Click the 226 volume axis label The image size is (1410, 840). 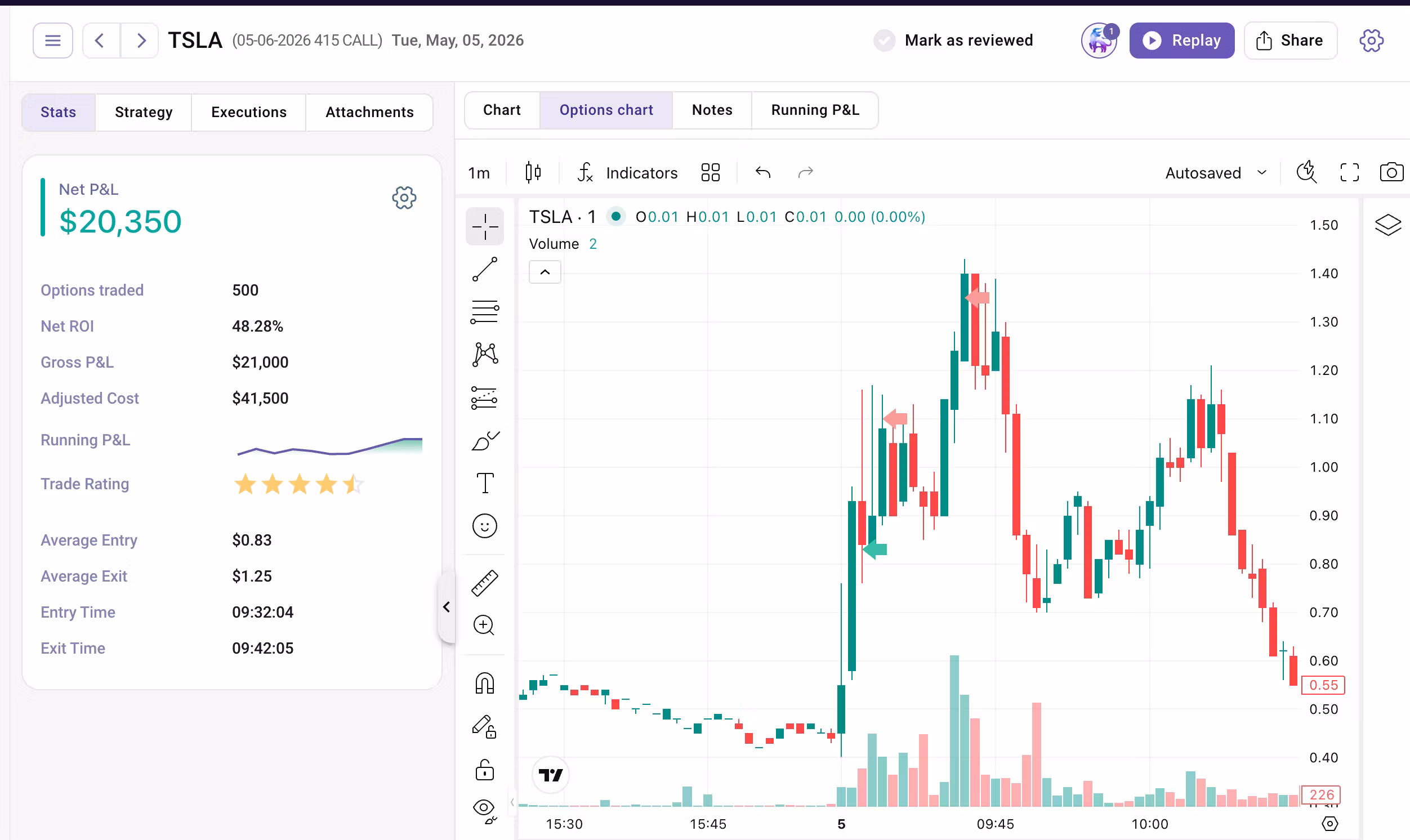coord(1321,795)
